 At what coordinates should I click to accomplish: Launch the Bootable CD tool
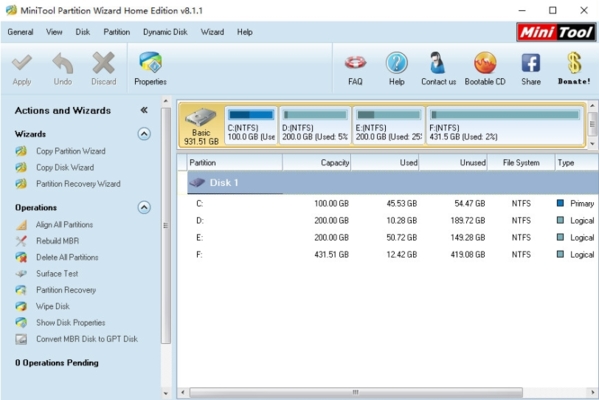tap(485, 68)
